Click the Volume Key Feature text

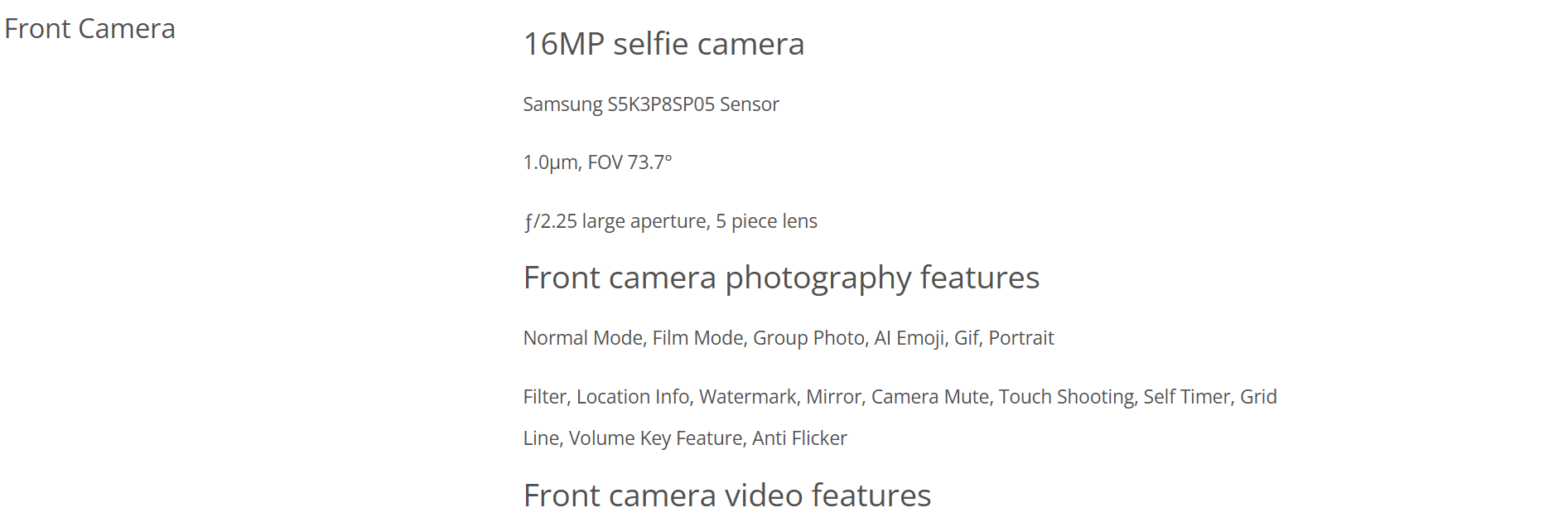click(x=655, y=438)
